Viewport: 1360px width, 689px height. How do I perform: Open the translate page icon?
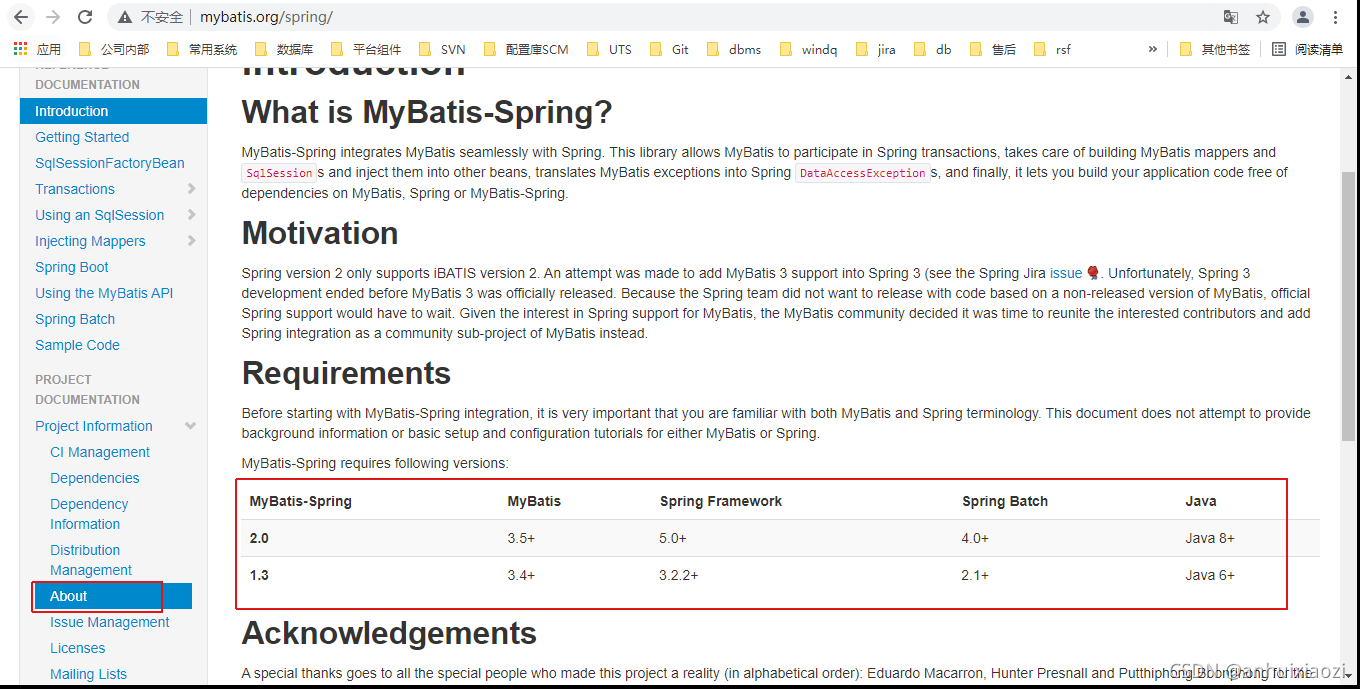click(1231, 17)
